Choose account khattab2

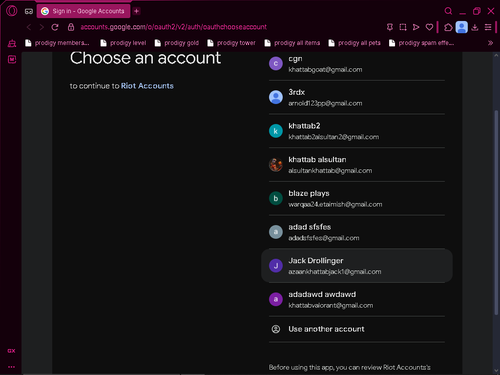click(x=357, y=131)
